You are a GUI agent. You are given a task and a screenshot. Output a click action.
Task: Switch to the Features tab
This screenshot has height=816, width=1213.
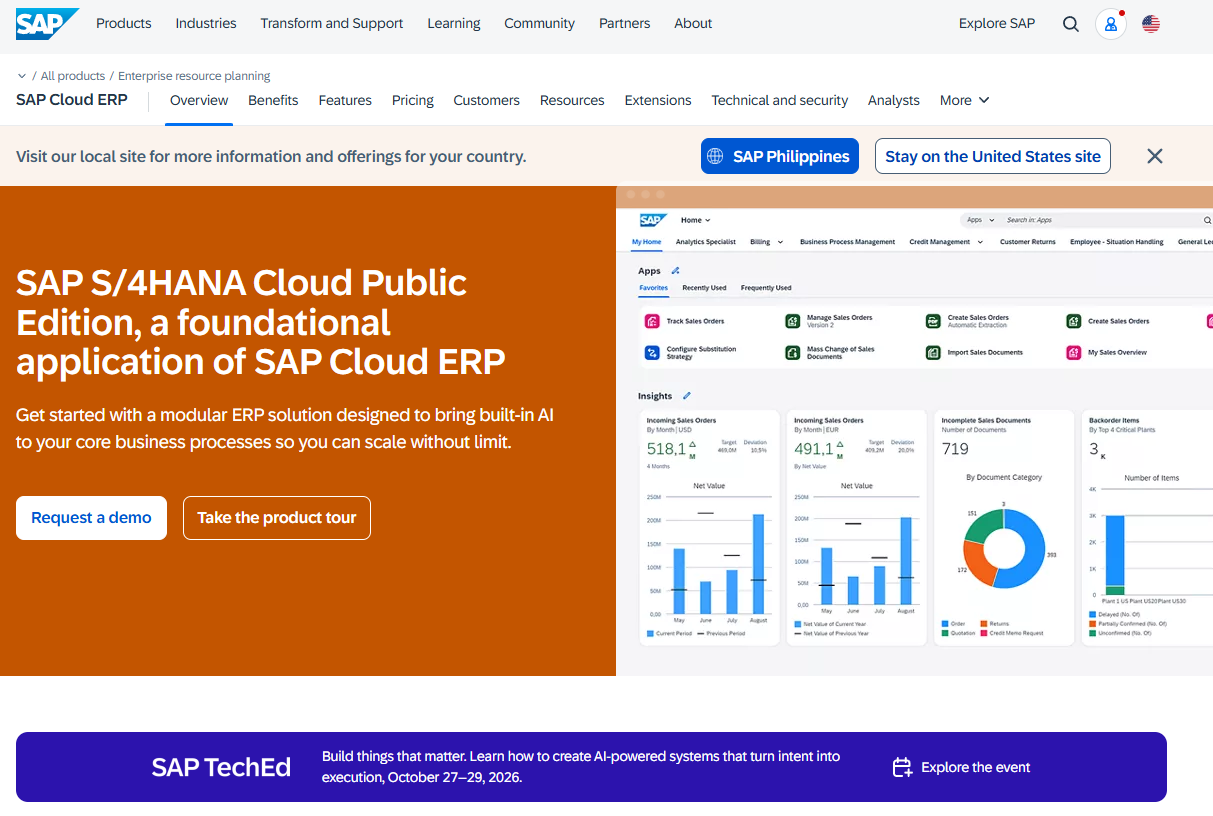click(345, 100)
